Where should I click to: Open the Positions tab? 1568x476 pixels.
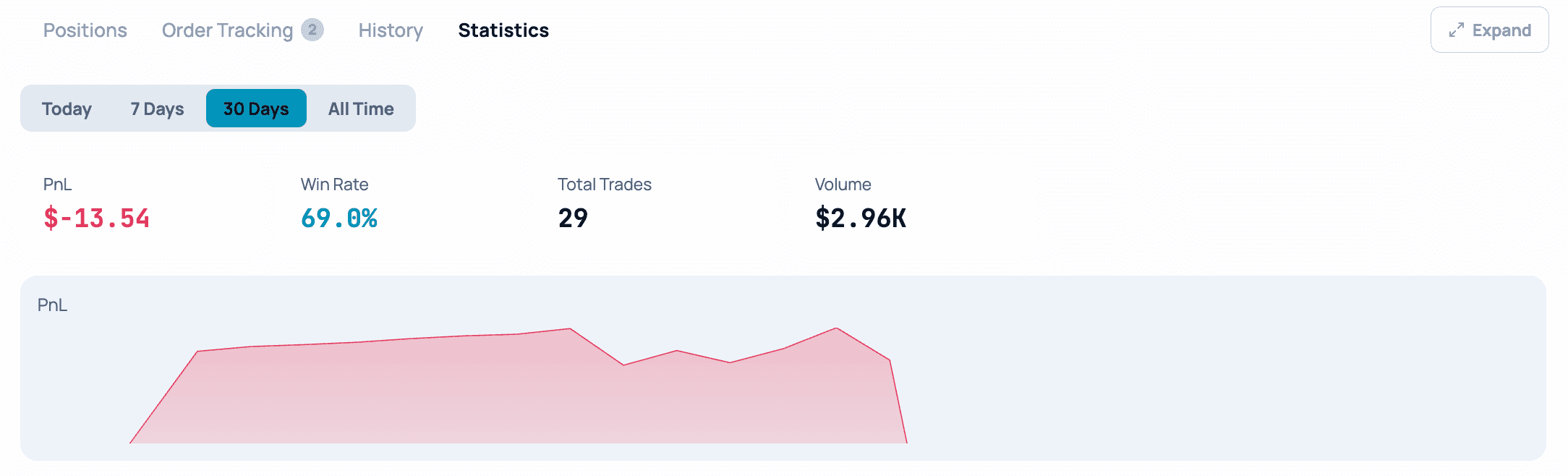click(85, 30)
